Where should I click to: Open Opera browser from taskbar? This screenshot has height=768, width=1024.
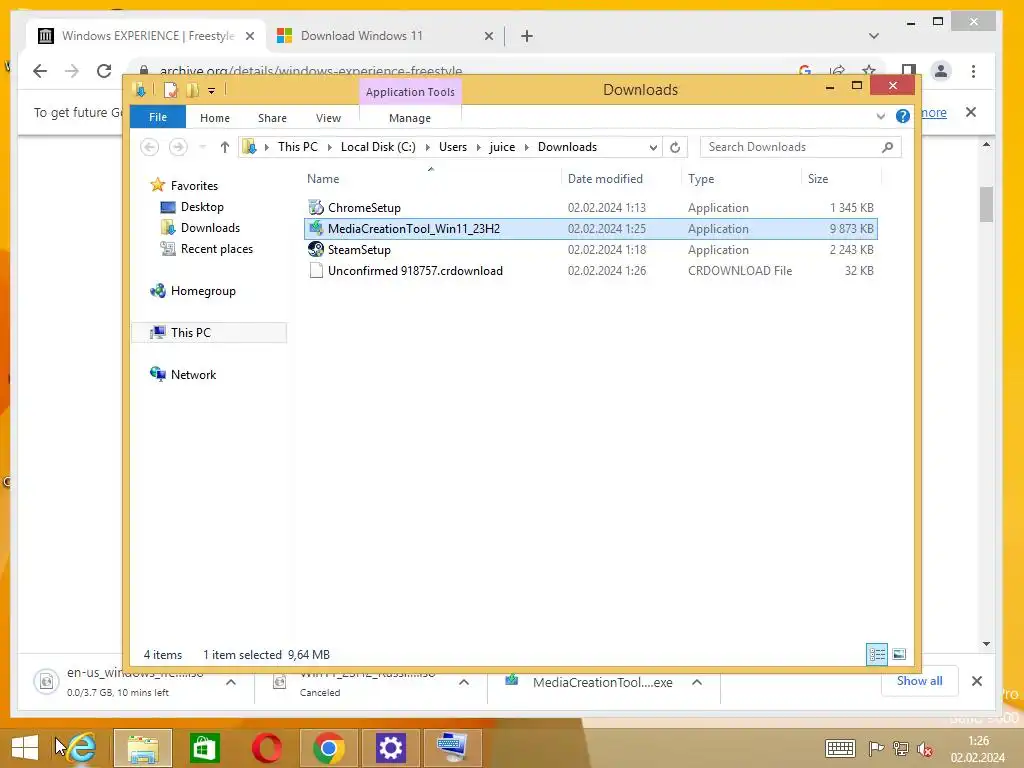[x=266, y=748]
